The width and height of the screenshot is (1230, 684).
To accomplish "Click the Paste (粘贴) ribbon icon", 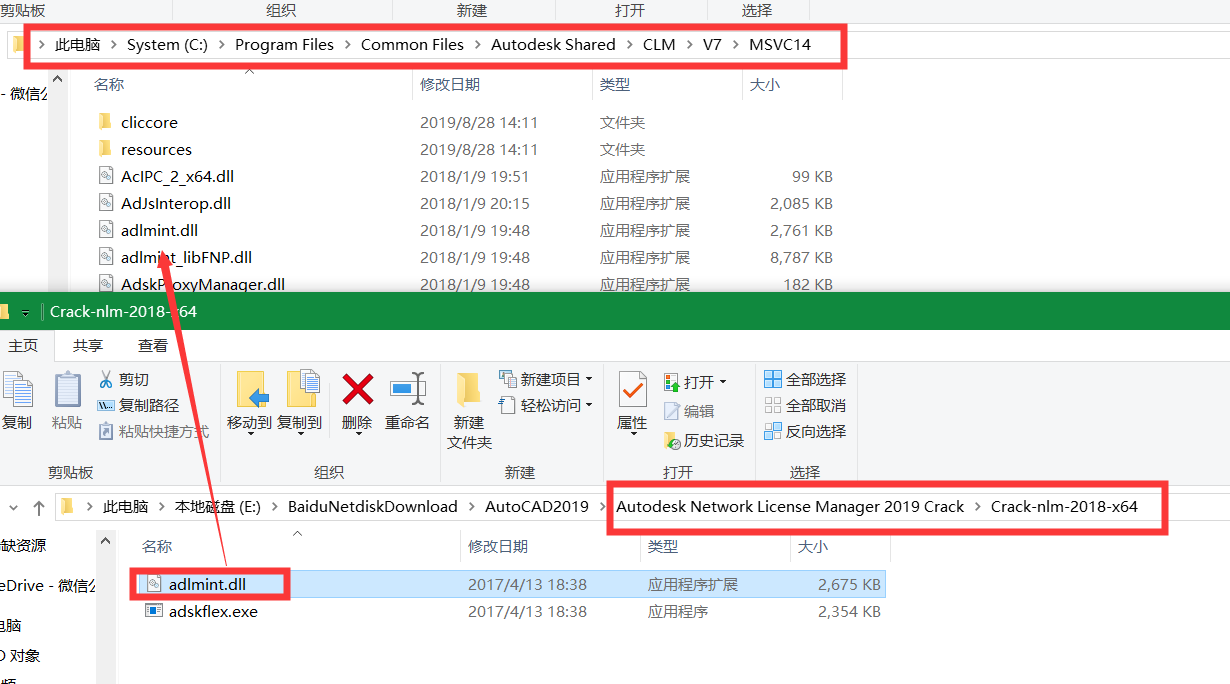I will [x=67, y=391].
